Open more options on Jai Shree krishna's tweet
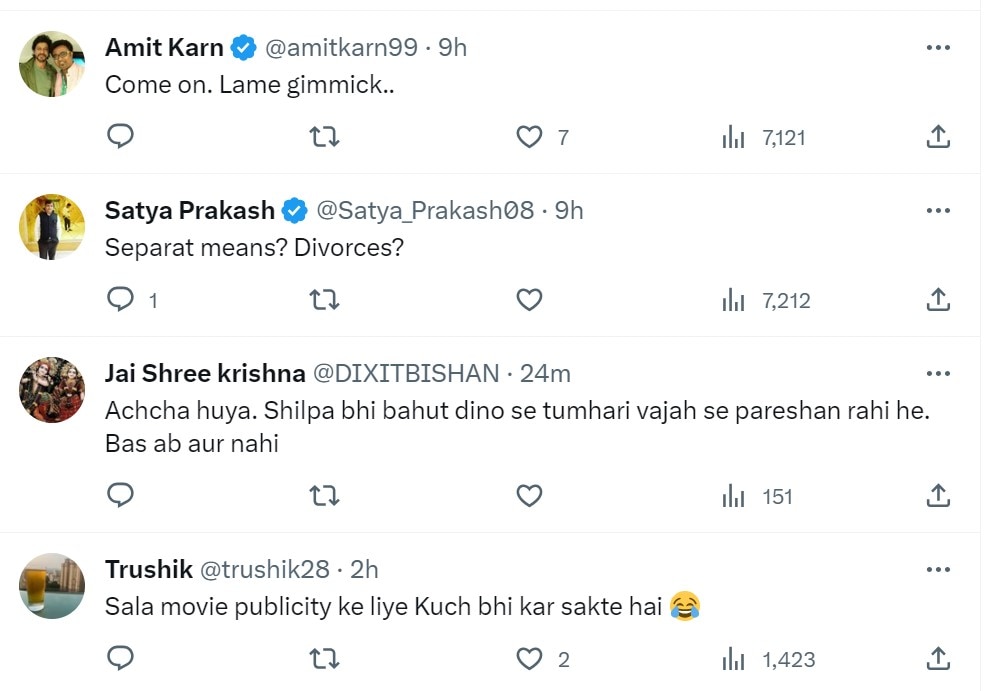The width and height of the screenshot is (991, 691). pyautogui.click(x=938, y=374)
